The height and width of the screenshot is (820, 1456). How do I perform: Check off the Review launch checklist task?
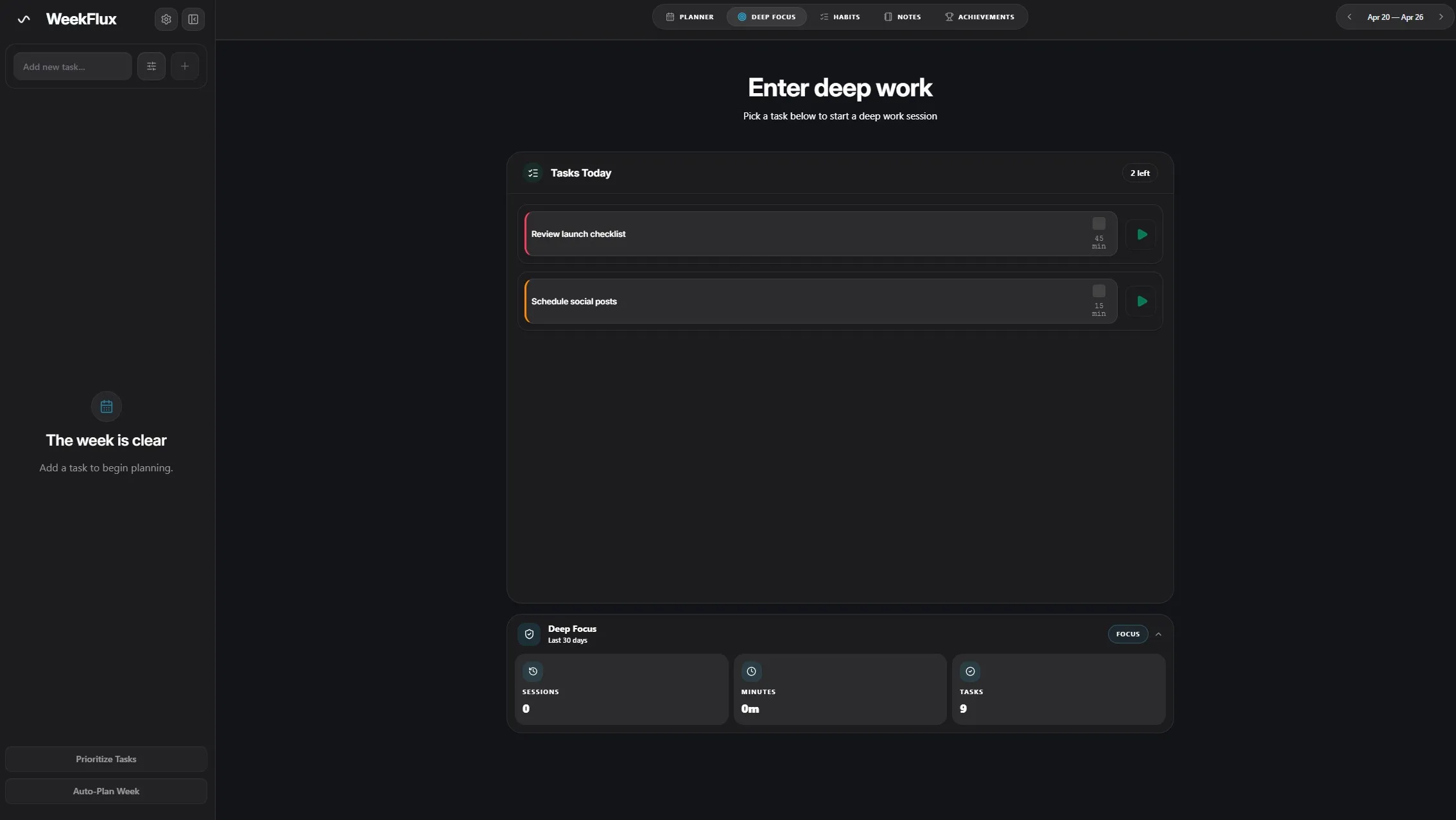[1099, 223]
